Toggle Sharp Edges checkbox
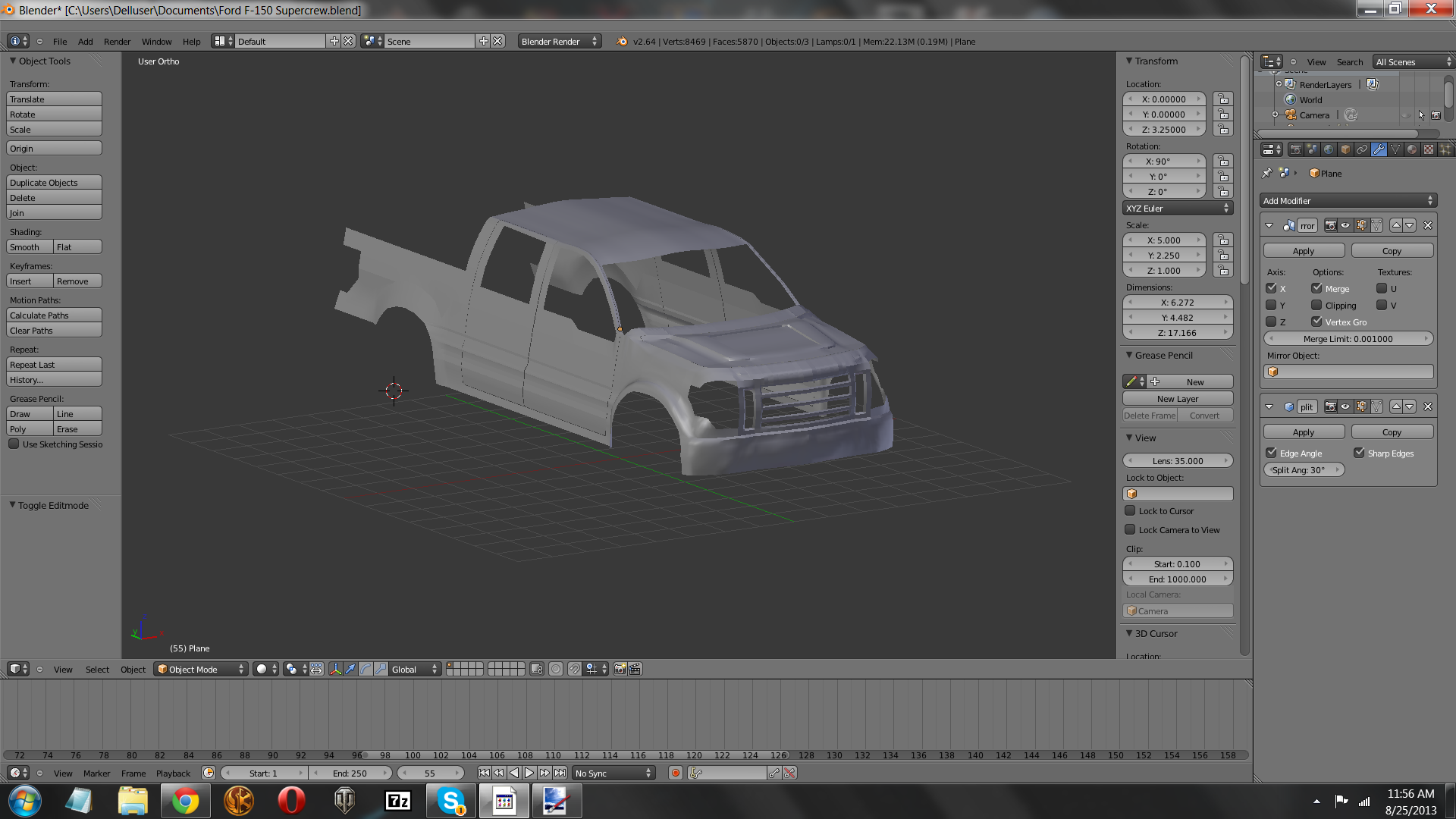The width and height of the screenshot is (1456, 819). 1359,453
